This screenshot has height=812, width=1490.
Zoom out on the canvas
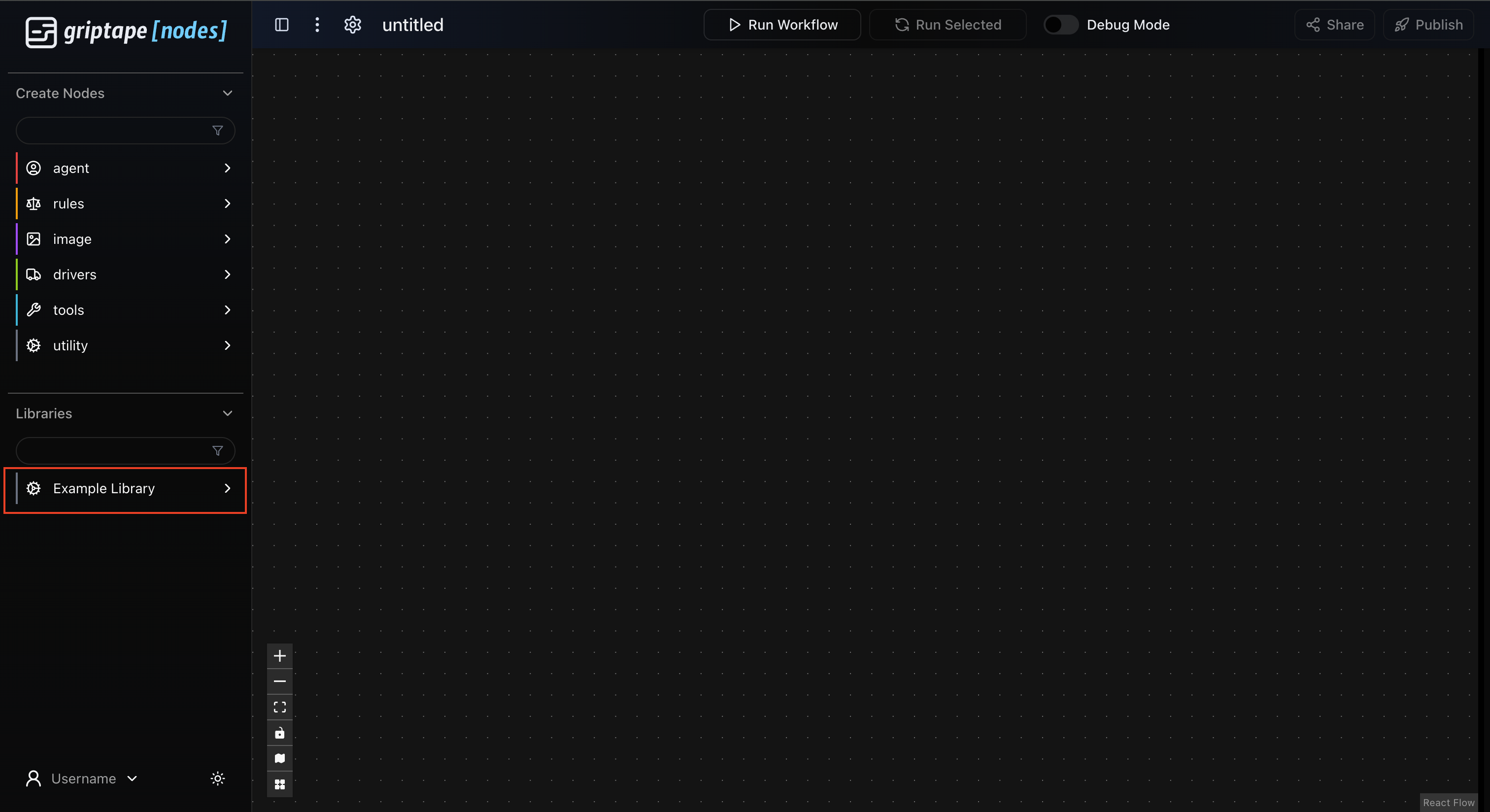tap(279, 681)
